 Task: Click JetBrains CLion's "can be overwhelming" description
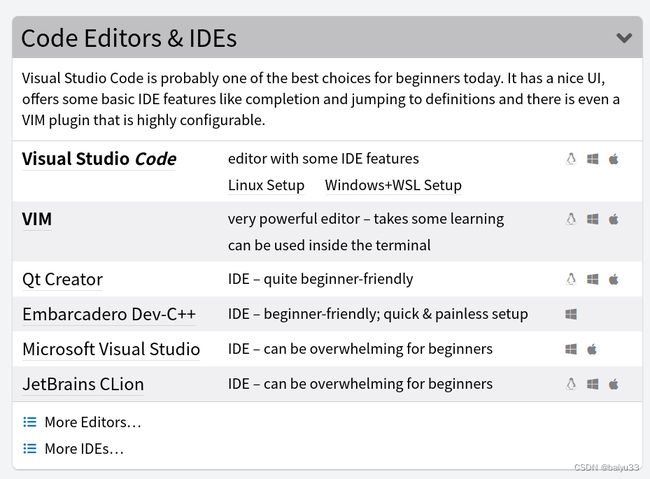pyautogui.click(x=360, y=384)
